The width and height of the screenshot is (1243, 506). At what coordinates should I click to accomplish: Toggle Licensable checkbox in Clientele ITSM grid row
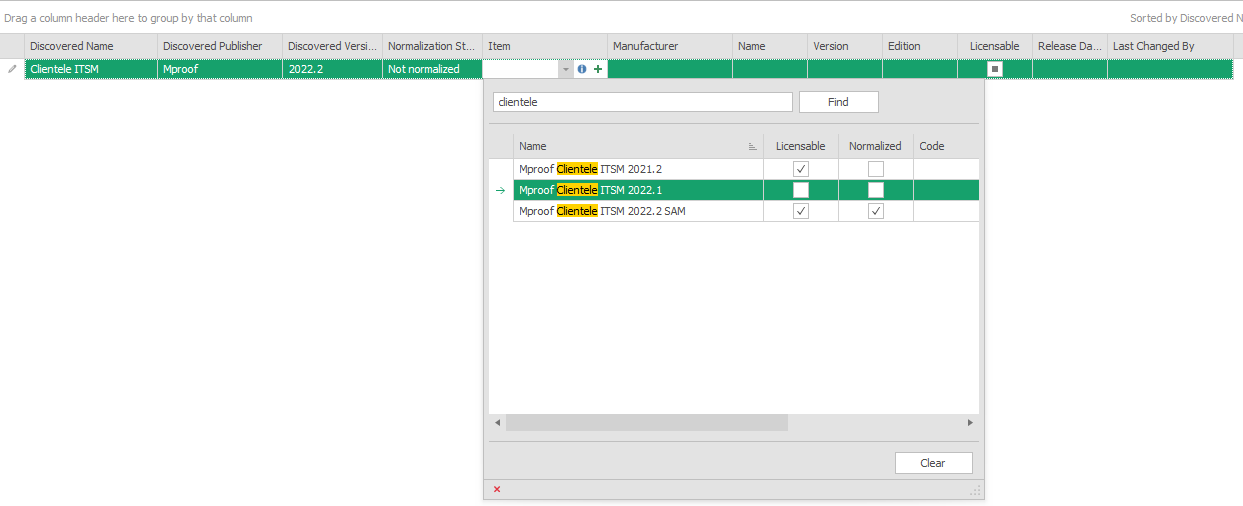click(x=995, y=69)
